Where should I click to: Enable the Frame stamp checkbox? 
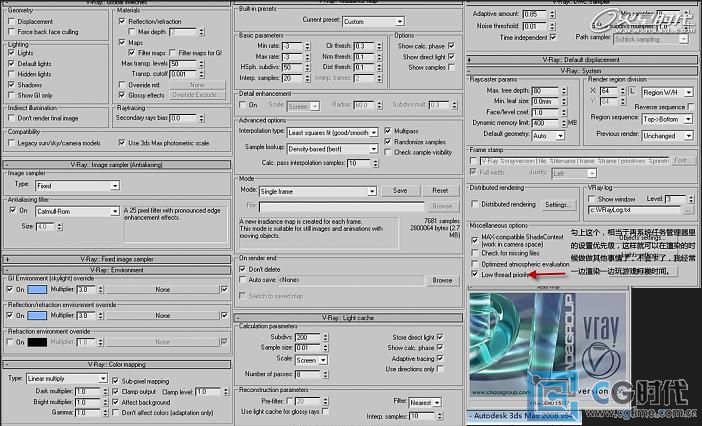click(473, 160)
